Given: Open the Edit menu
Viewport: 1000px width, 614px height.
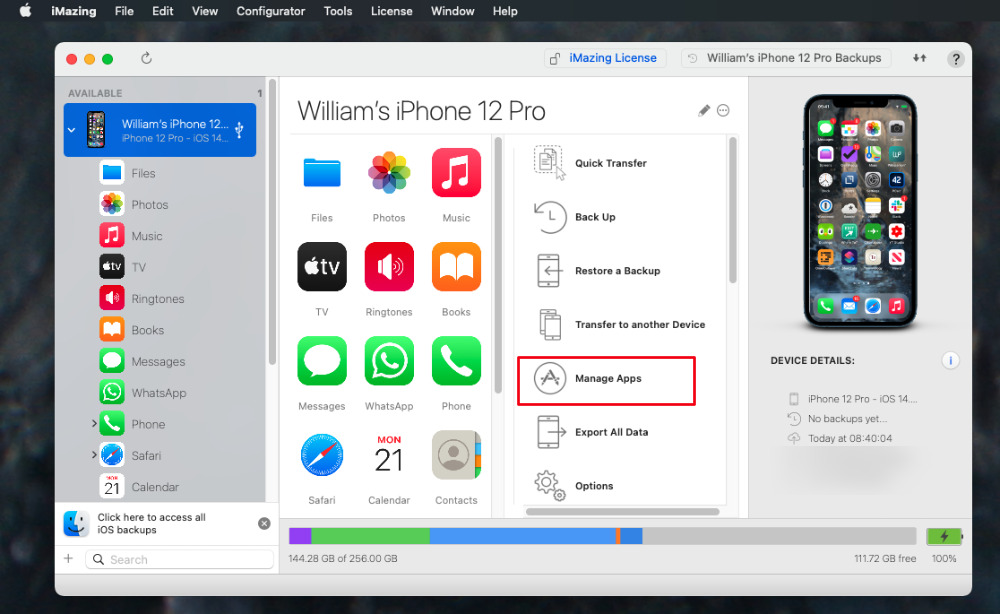Looking at the screenshot, I should tap(163, 11).
